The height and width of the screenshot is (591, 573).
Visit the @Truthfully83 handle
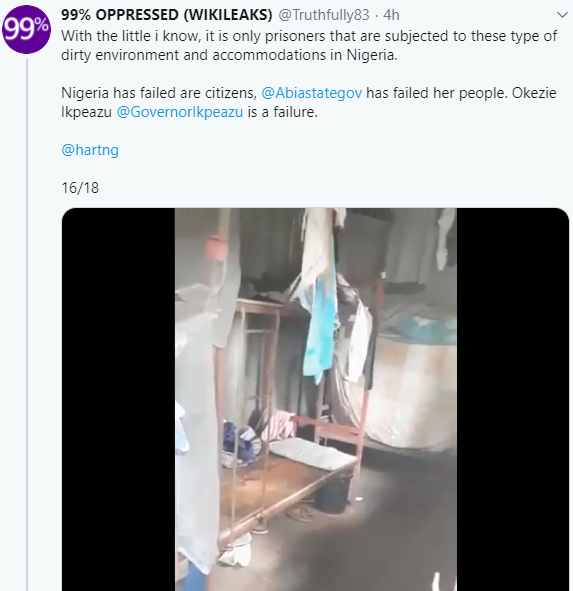pos(324,15)
